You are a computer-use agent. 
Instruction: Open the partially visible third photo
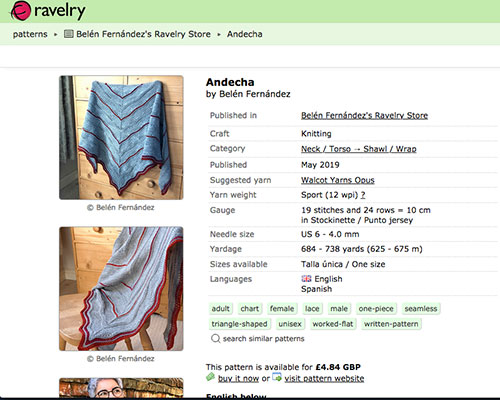121,388
